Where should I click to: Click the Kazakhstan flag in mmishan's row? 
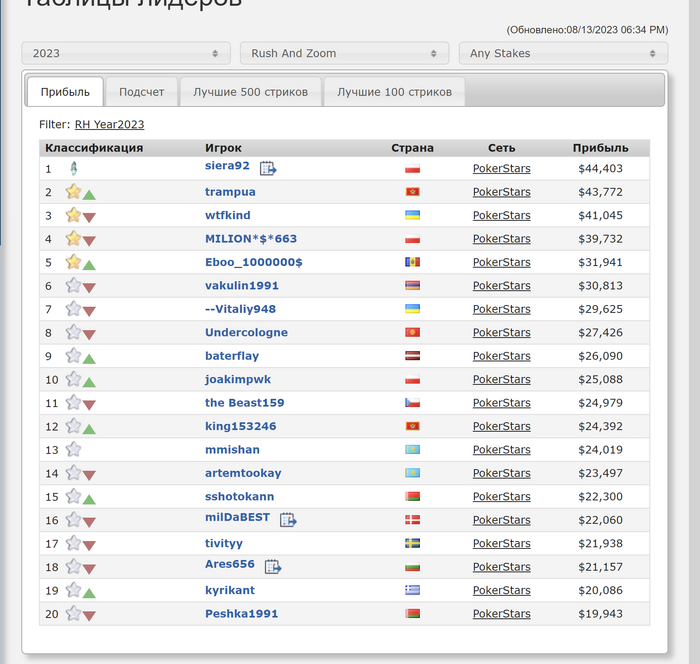(x=412, y=449)
